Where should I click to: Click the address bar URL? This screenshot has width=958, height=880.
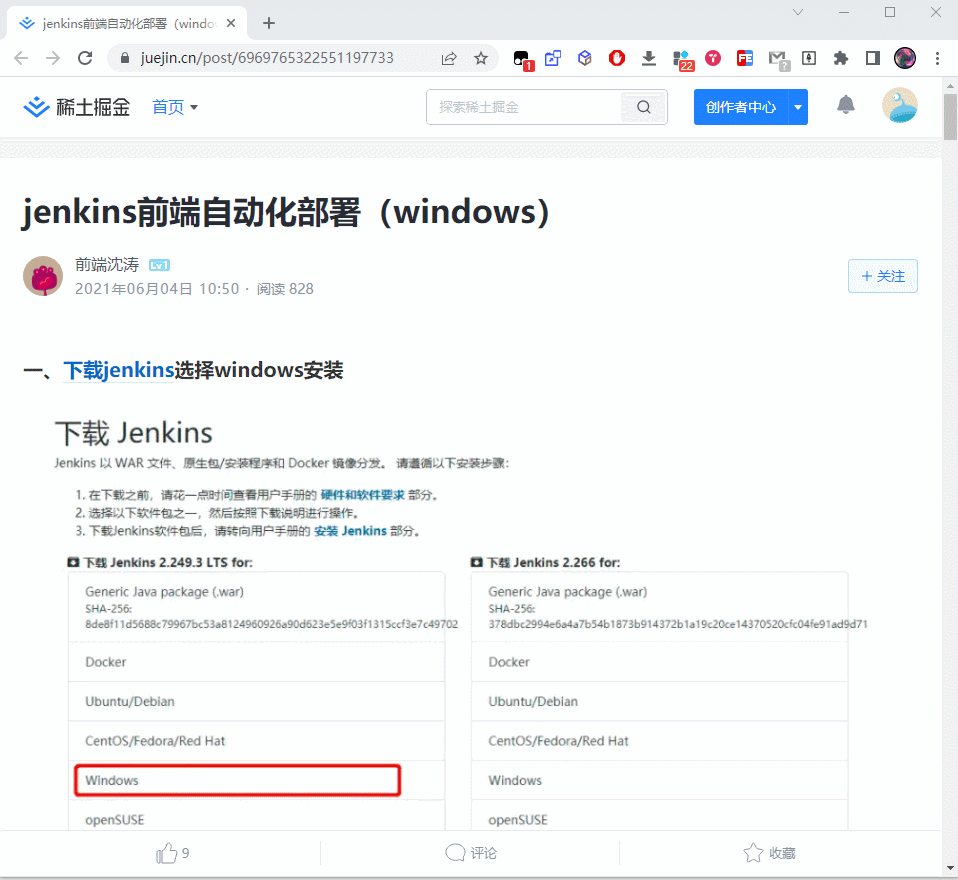[267, 58]
